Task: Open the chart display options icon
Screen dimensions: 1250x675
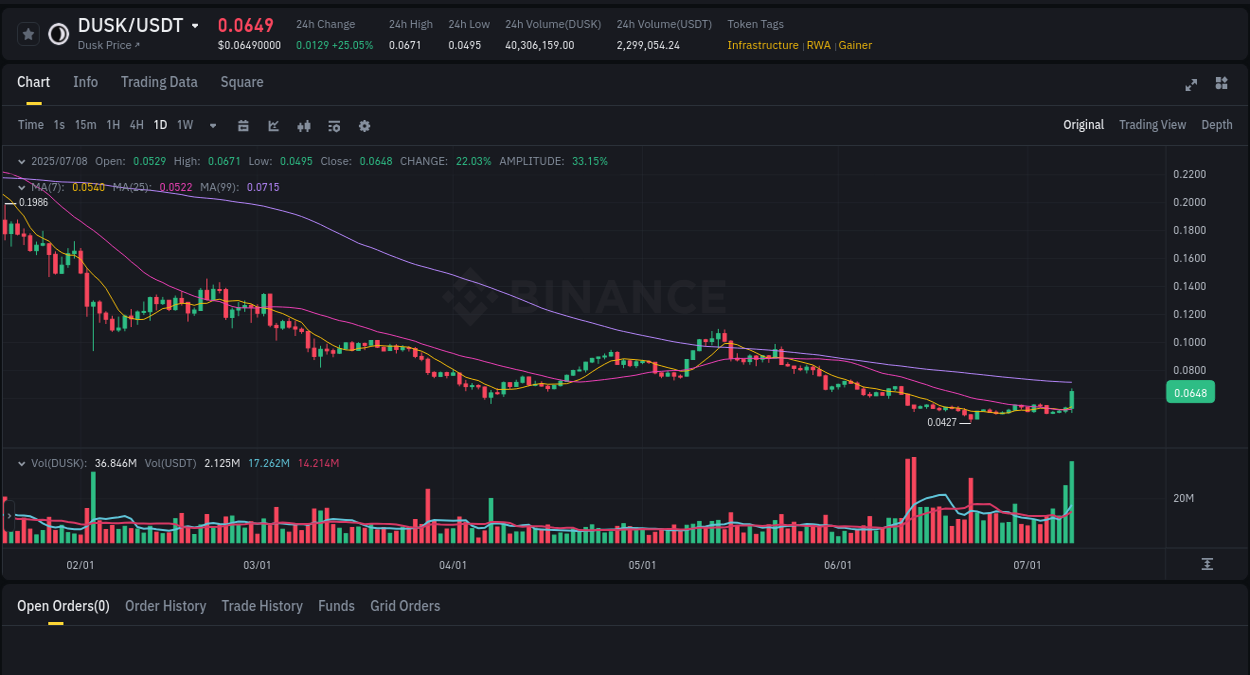Action: pyautogui.click(x=334, y=125)
